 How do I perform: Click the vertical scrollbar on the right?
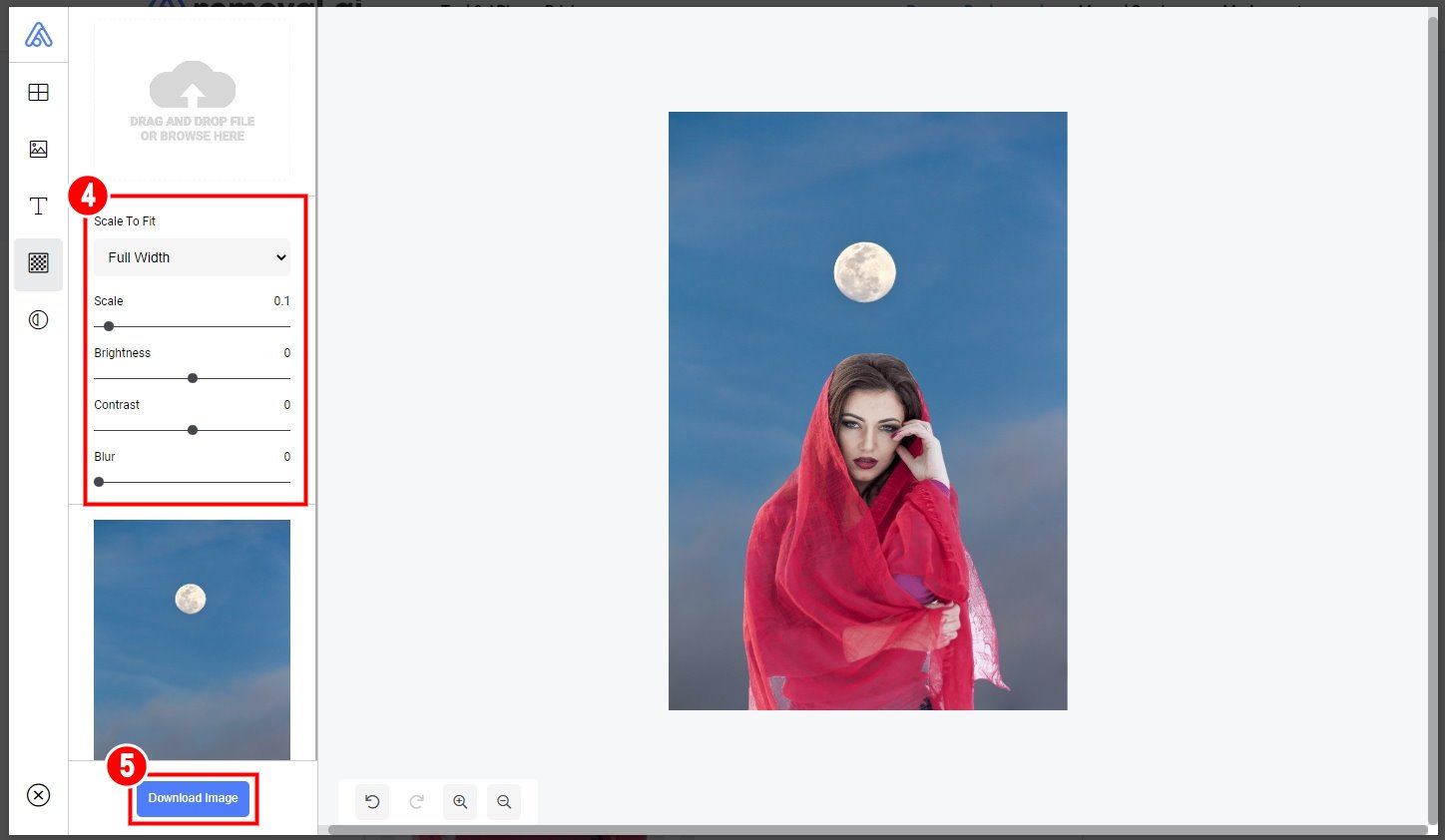coord(1433,419)
